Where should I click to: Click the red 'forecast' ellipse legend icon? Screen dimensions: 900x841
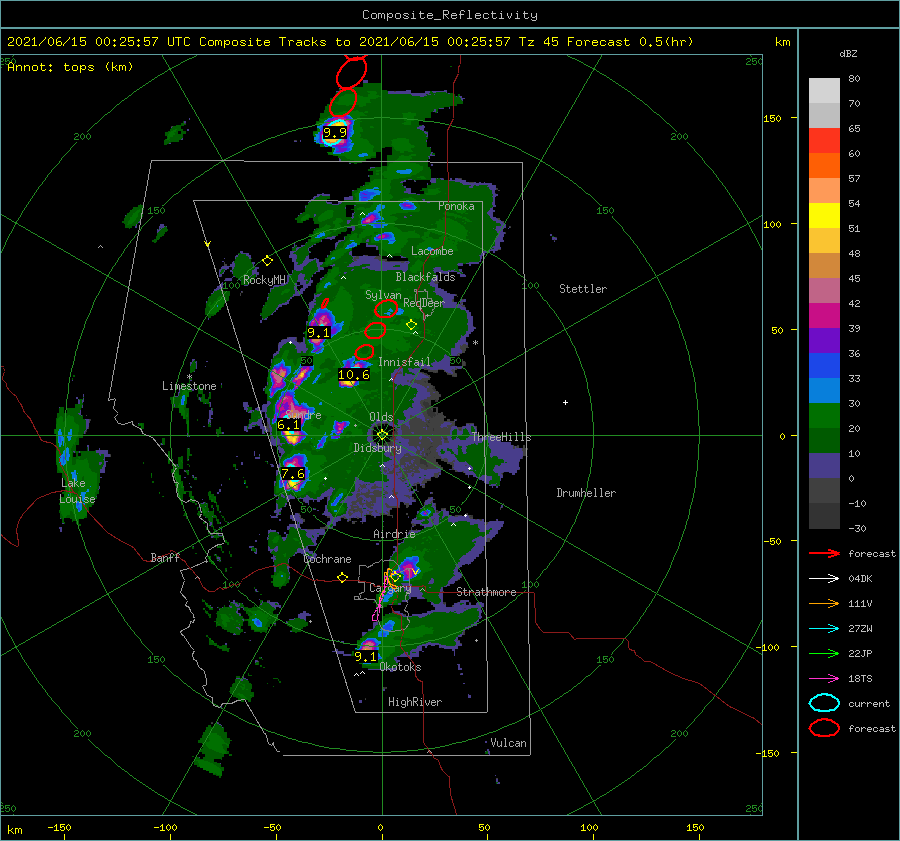[x=824, y=728]
